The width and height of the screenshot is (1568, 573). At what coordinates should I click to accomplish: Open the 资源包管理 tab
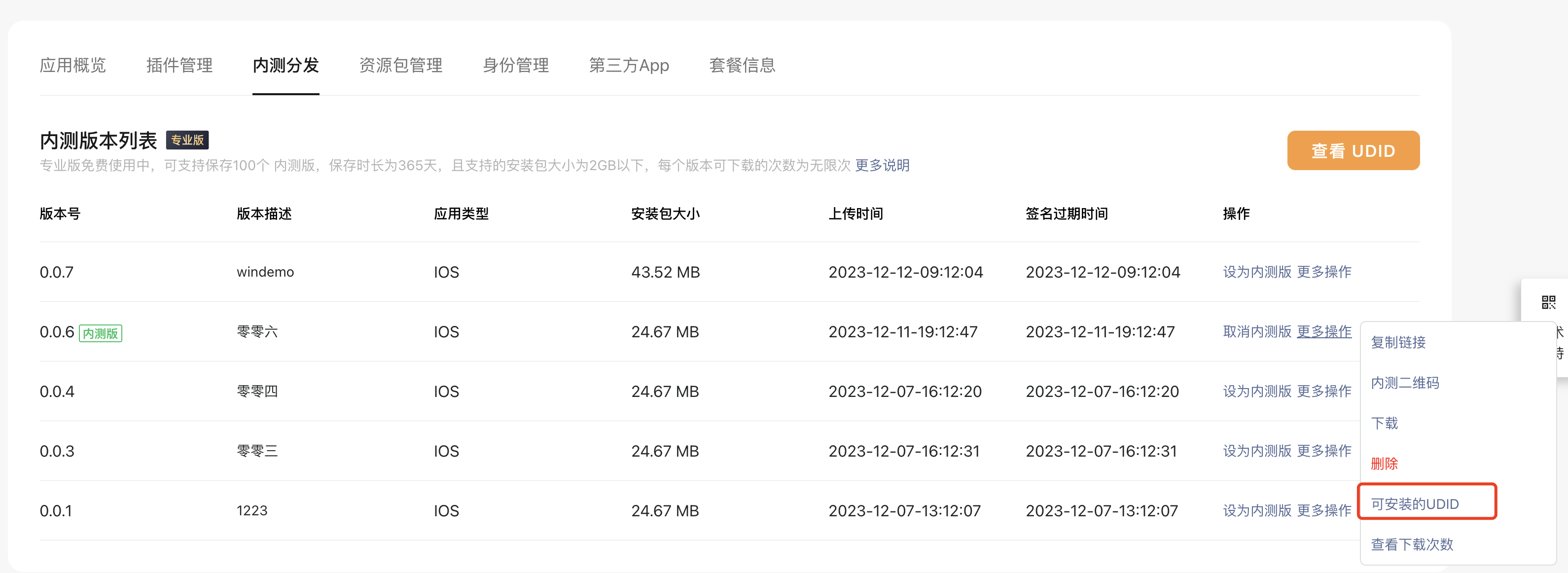tap(400, 65)
